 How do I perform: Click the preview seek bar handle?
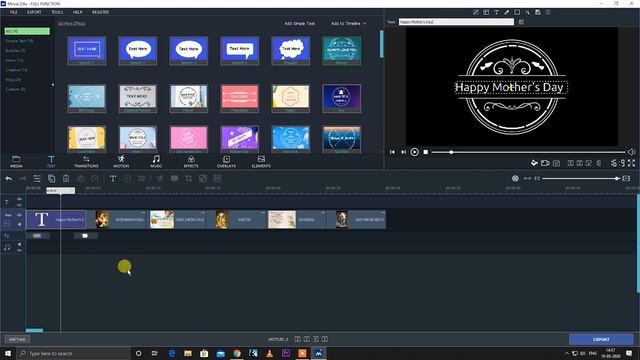pyautogui.click(x=451, y=152)
